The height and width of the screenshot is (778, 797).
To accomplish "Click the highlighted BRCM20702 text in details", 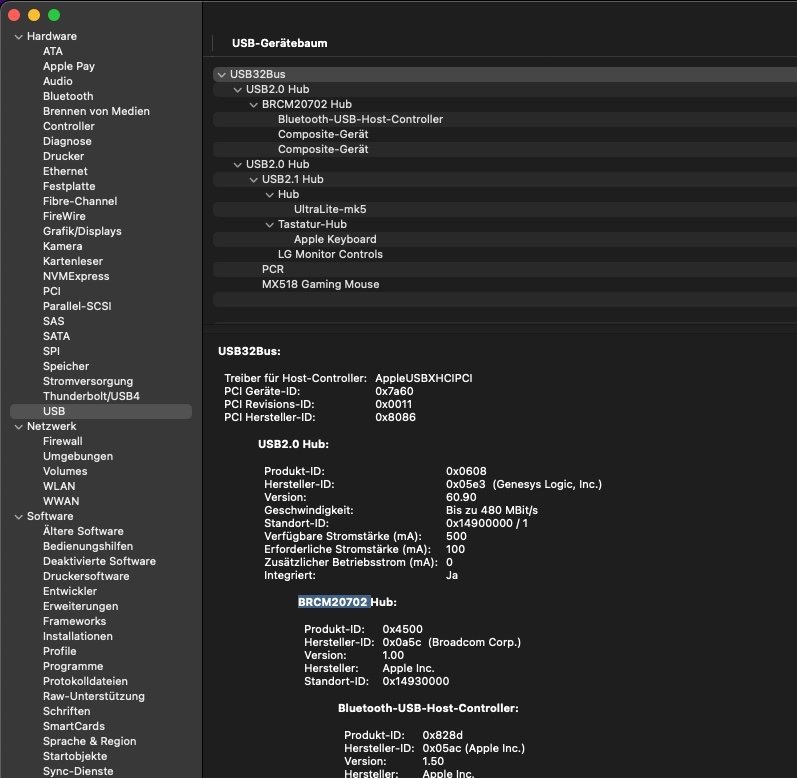I will click(x=332, y=602).
